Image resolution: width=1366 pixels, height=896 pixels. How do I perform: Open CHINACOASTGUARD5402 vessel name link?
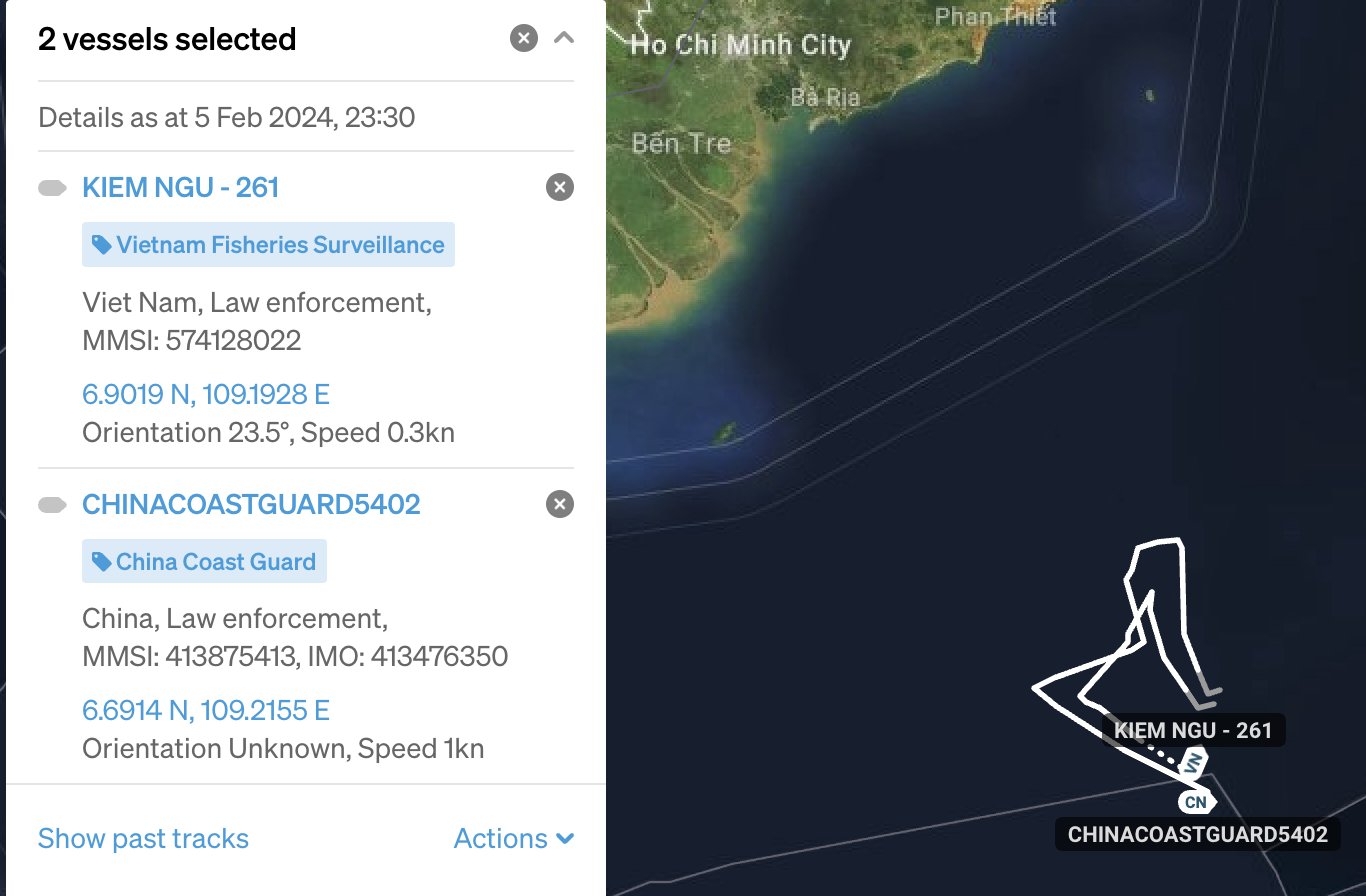[x=251, y=504]
